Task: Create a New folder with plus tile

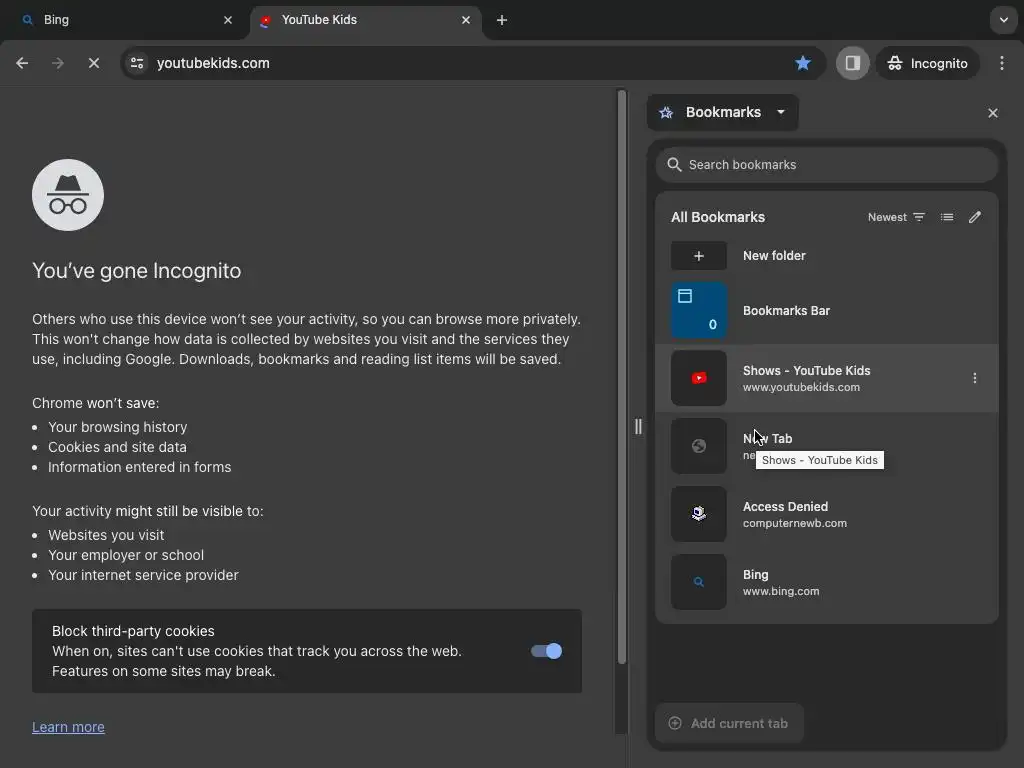Action: [699, 256]
